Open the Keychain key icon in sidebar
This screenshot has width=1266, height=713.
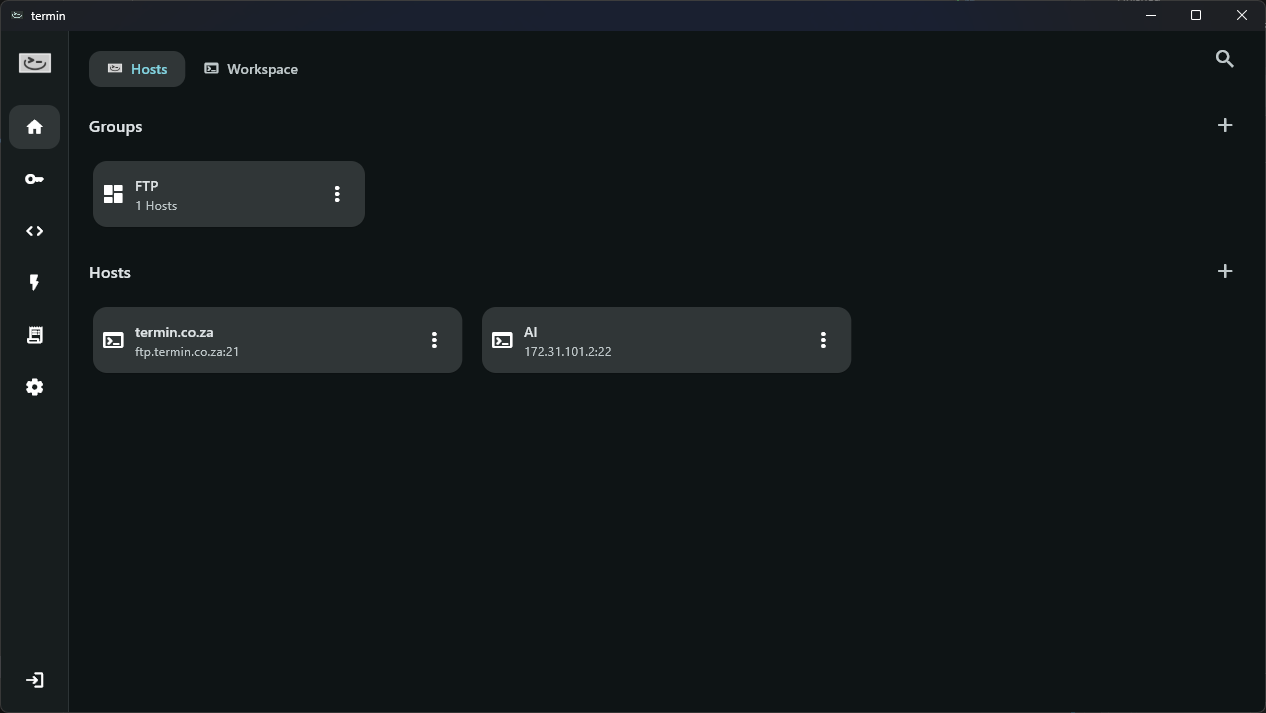[x=35, y=179]
